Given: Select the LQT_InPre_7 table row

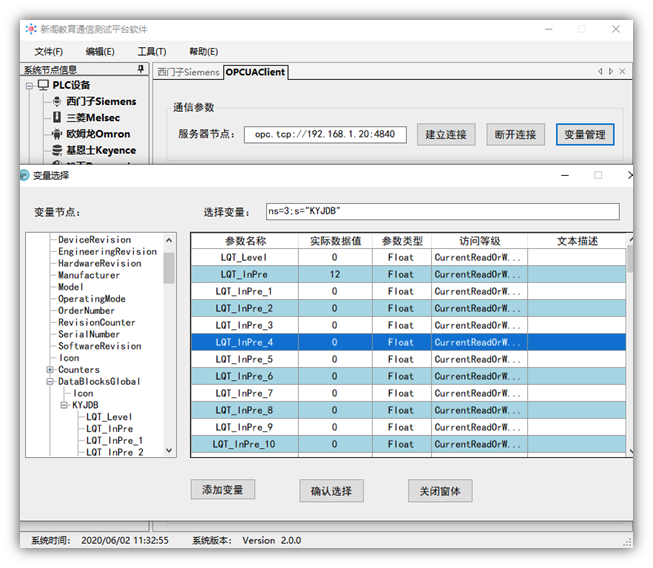Looking at the screenshot, I should pyautogui.click(x=409, y=393).
